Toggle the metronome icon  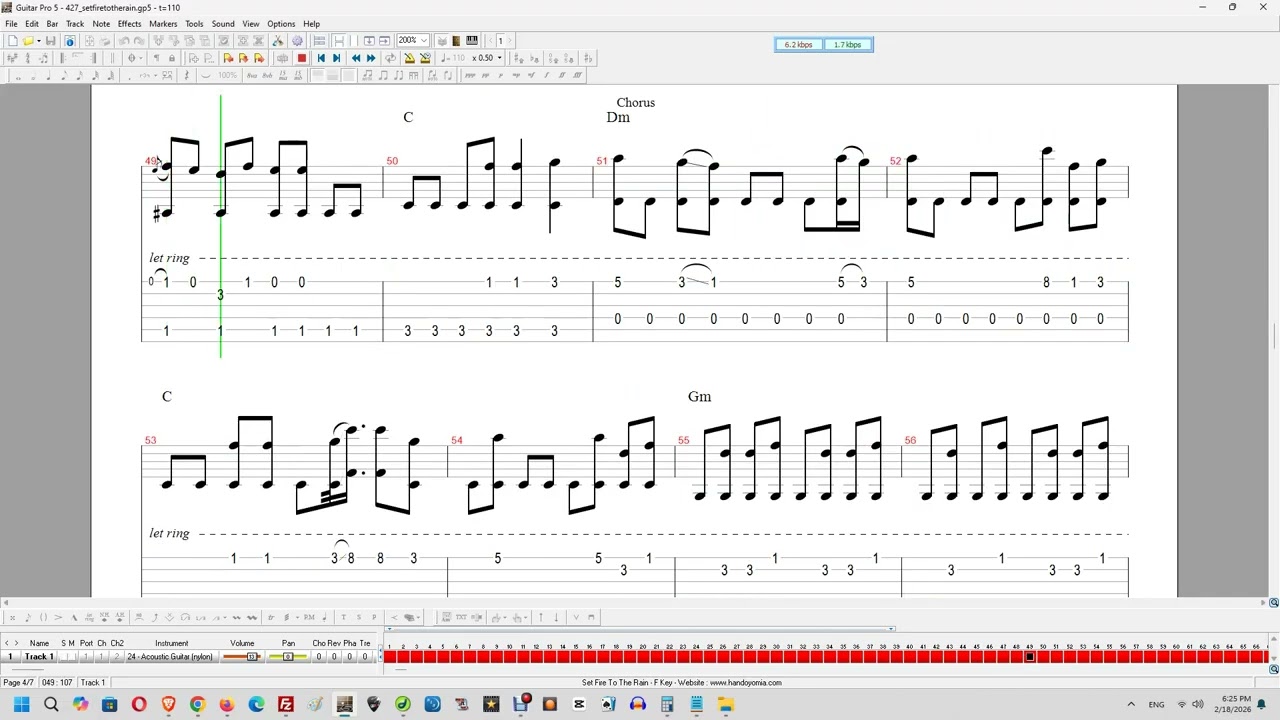[409, 58]
